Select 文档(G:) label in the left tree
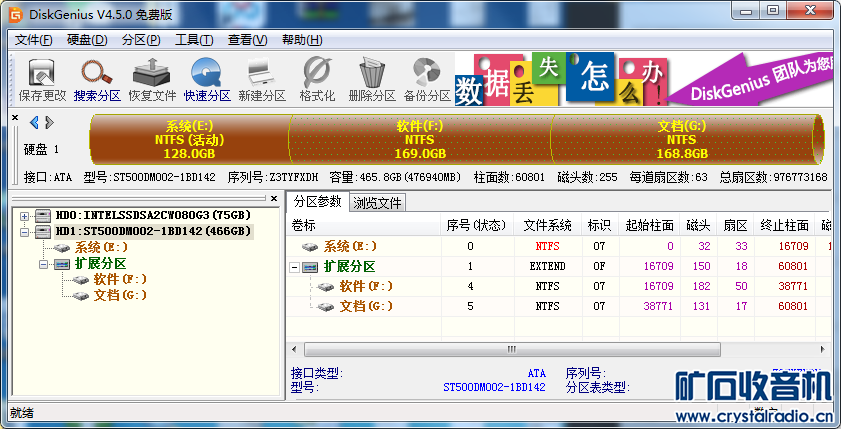This screenshot has width=841, height=429. (x=120, y=296)
